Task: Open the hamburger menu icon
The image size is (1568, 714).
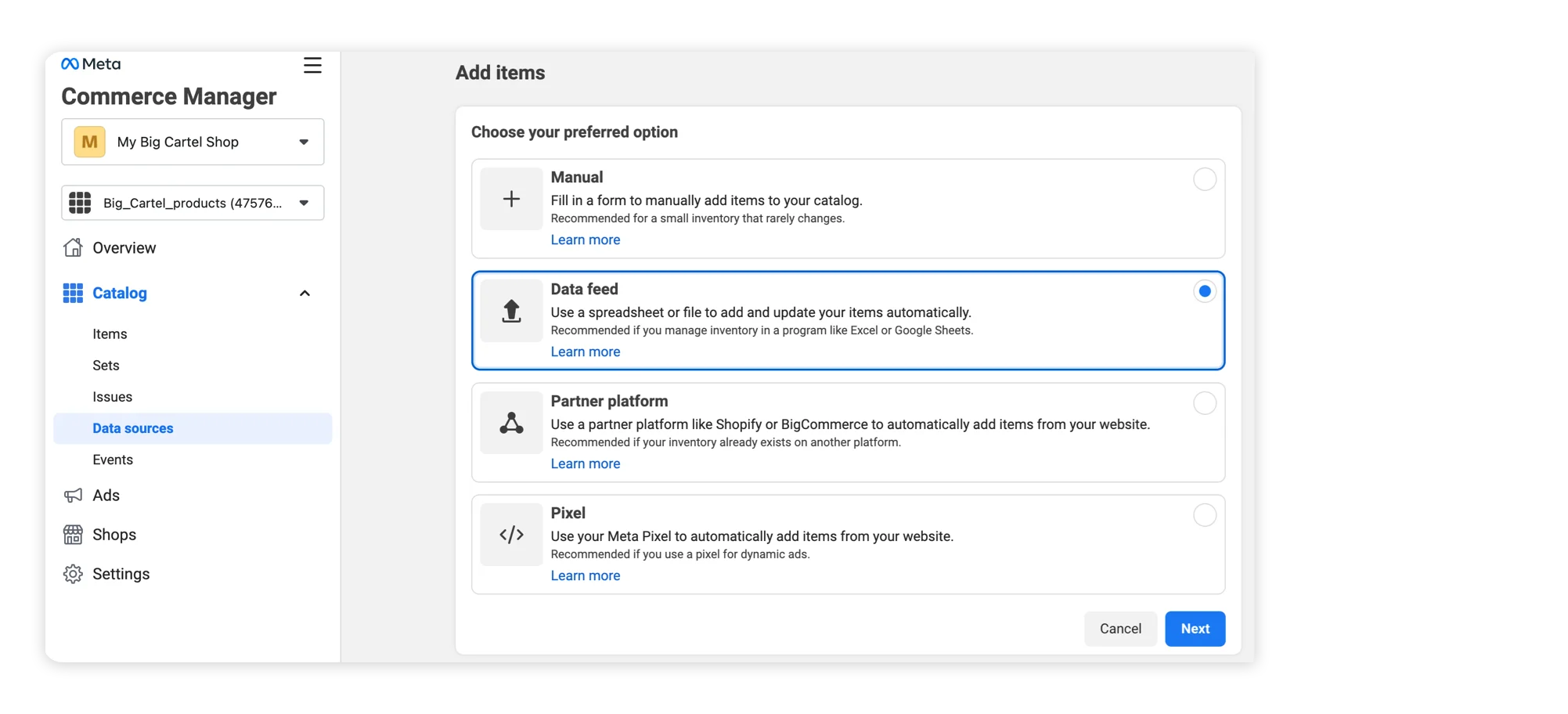Action: 312,65
